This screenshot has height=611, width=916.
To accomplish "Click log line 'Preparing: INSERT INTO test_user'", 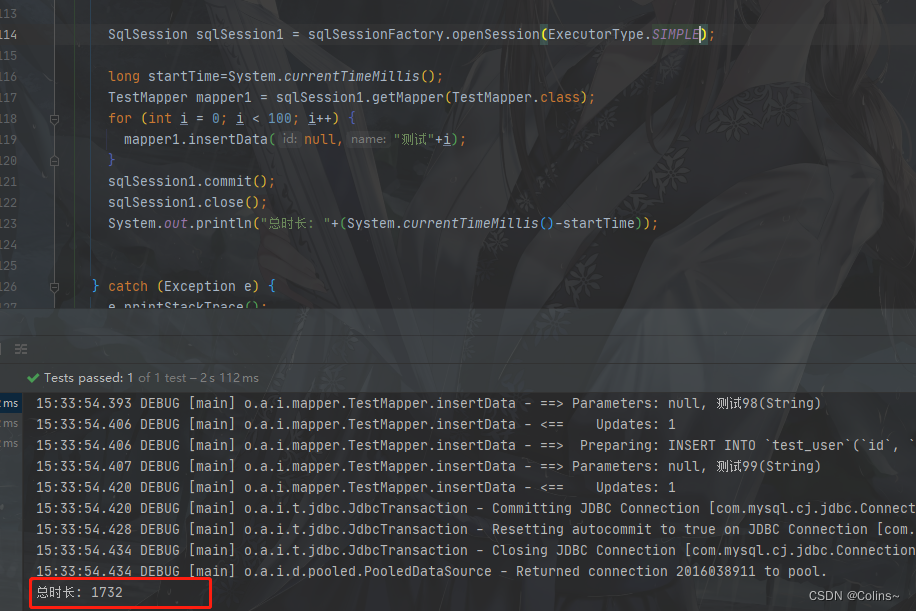I will pyautogui.click(x=476, y=446).
